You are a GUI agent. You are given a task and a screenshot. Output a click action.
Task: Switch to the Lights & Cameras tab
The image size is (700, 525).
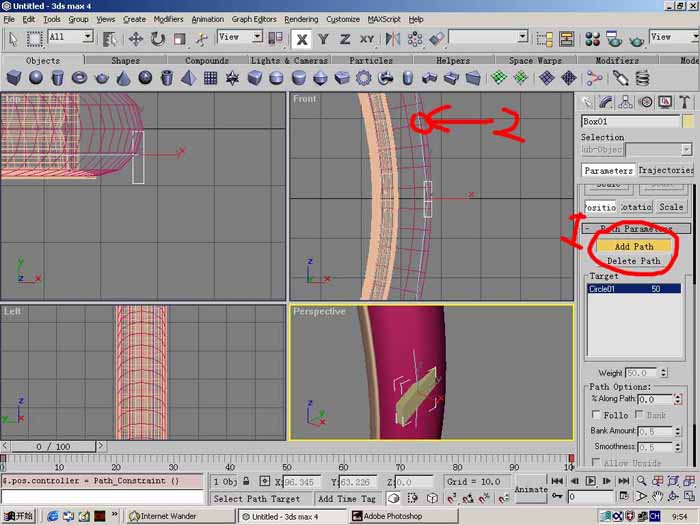point(289,60)
